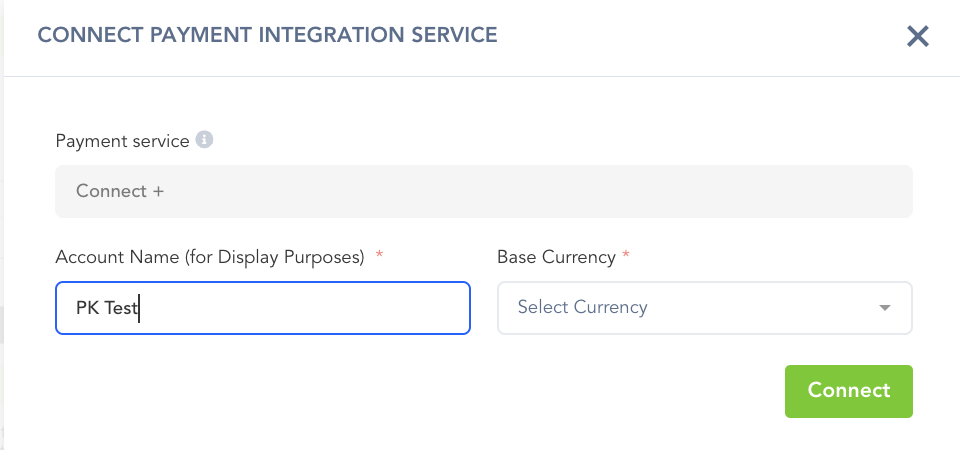Open the Select Currency dropdown
Image resolution: width=960 pixels, height=450 pixels.
[x=704, y=308]
